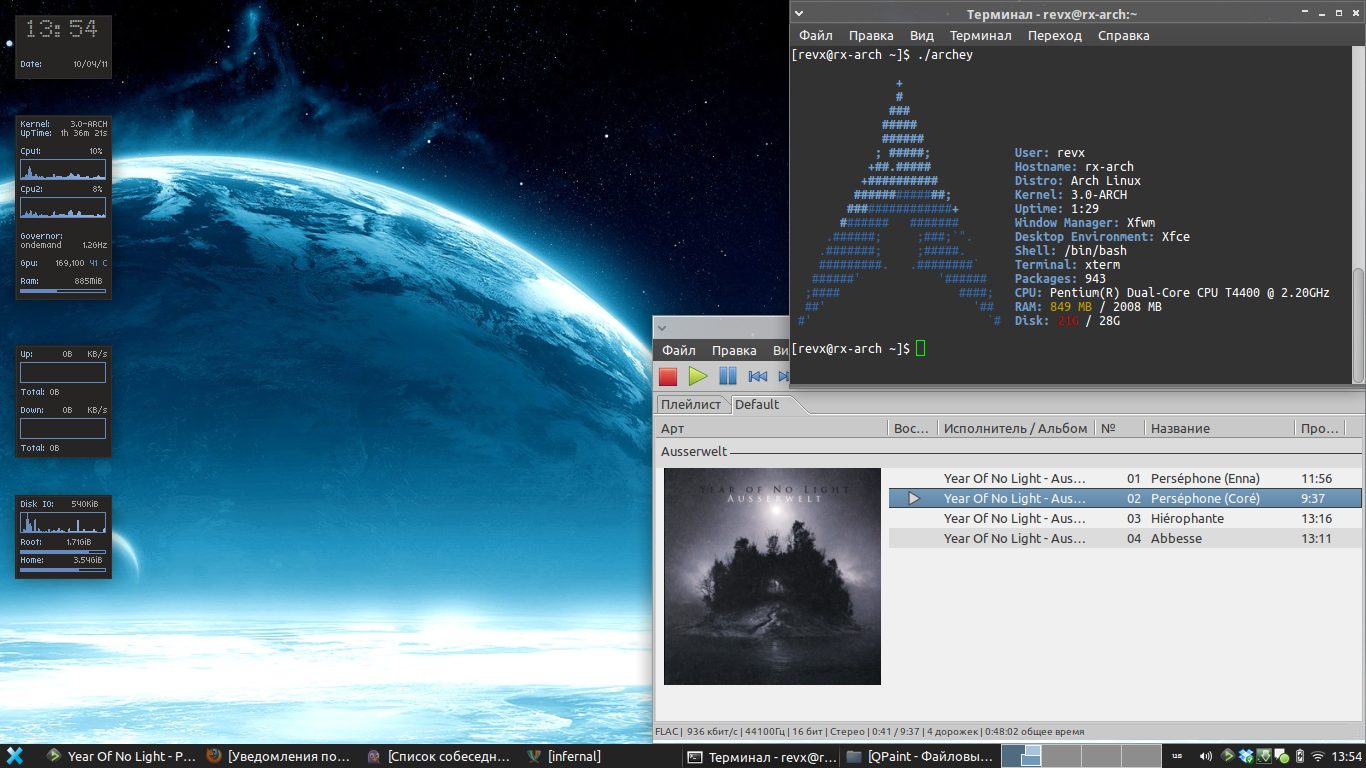The width and height of the screenshot is (1366, 768).
Task: Click the green download arrow tray icon
Action: point(1264,756)
